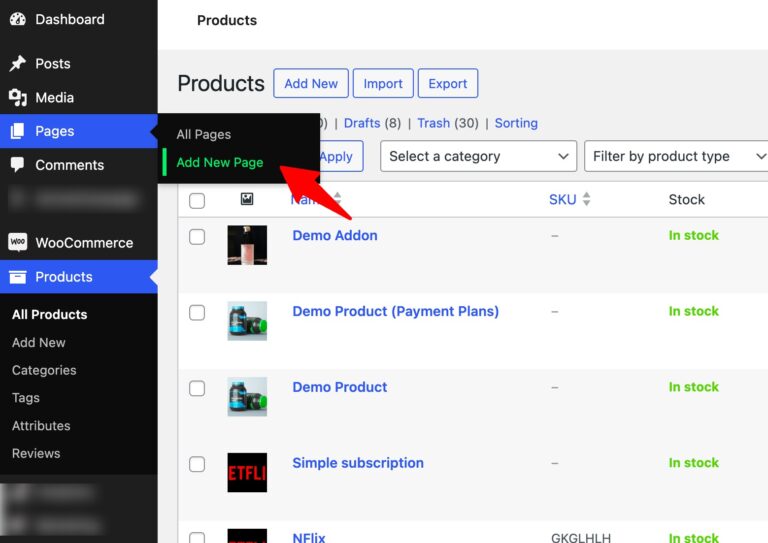Click the image column header icon

pyautogui.click(x=247, y=199)
